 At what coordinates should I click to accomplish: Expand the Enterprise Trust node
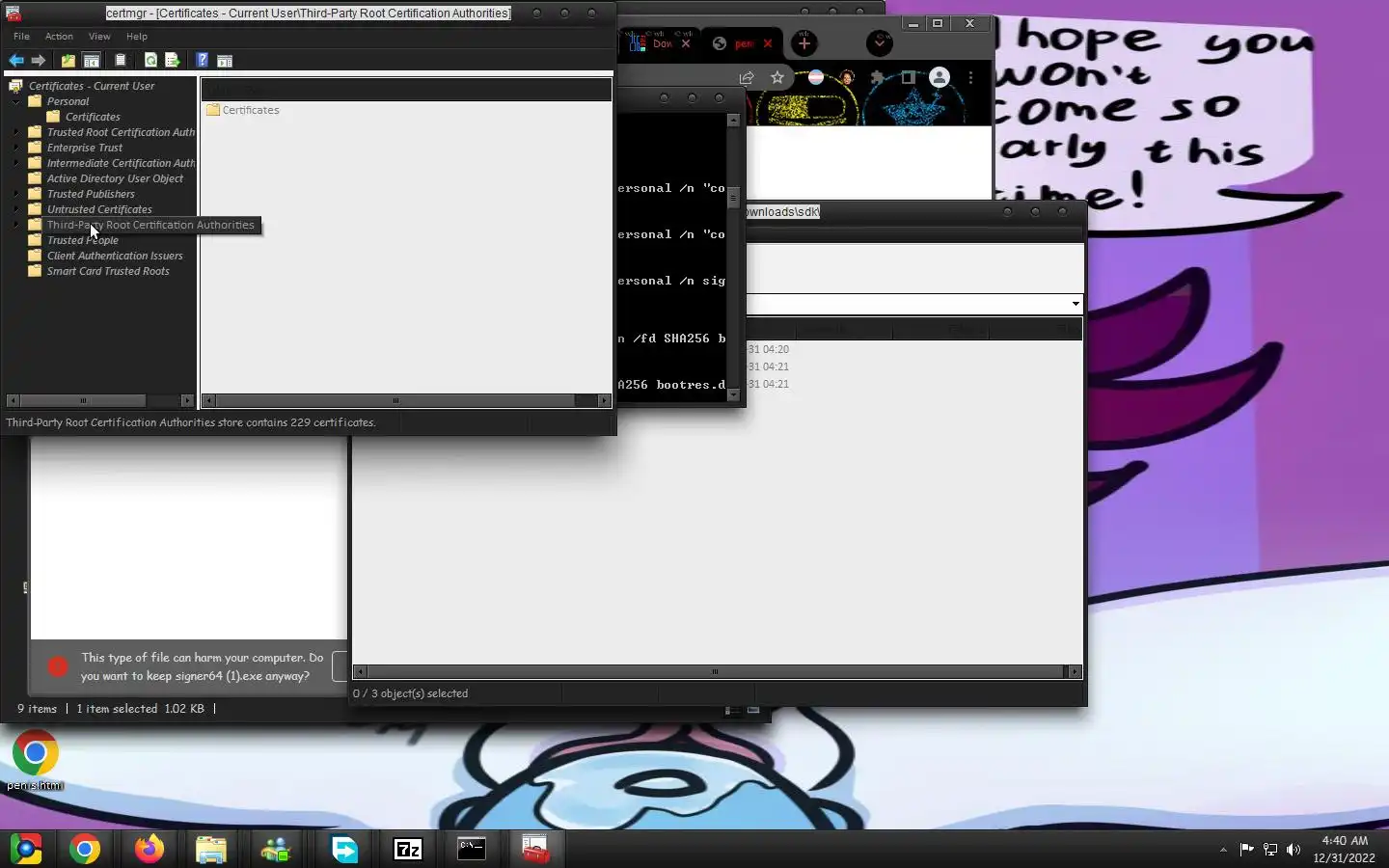point(16,148)
